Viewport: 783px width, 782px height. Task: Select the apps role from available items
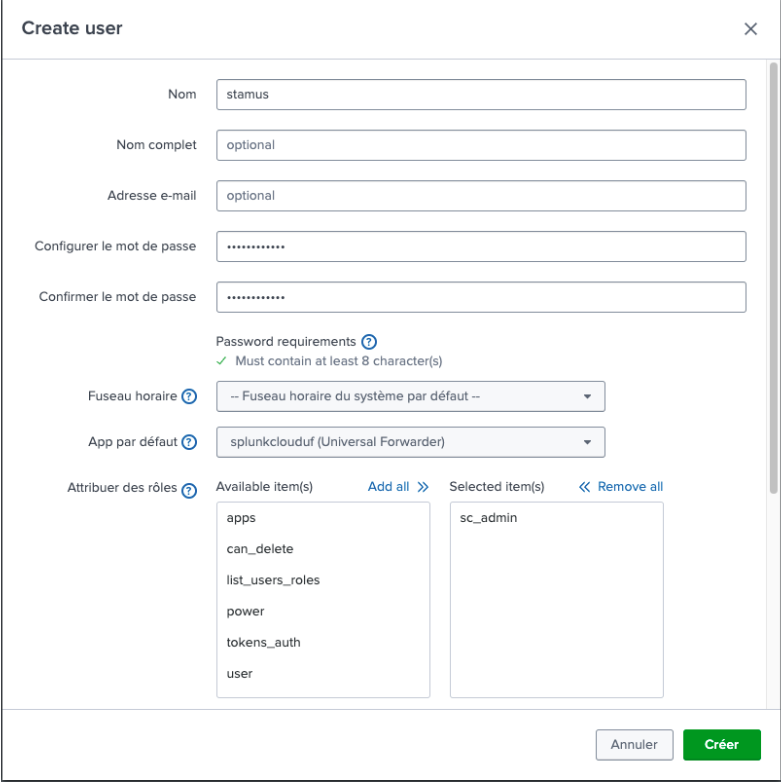242,518
